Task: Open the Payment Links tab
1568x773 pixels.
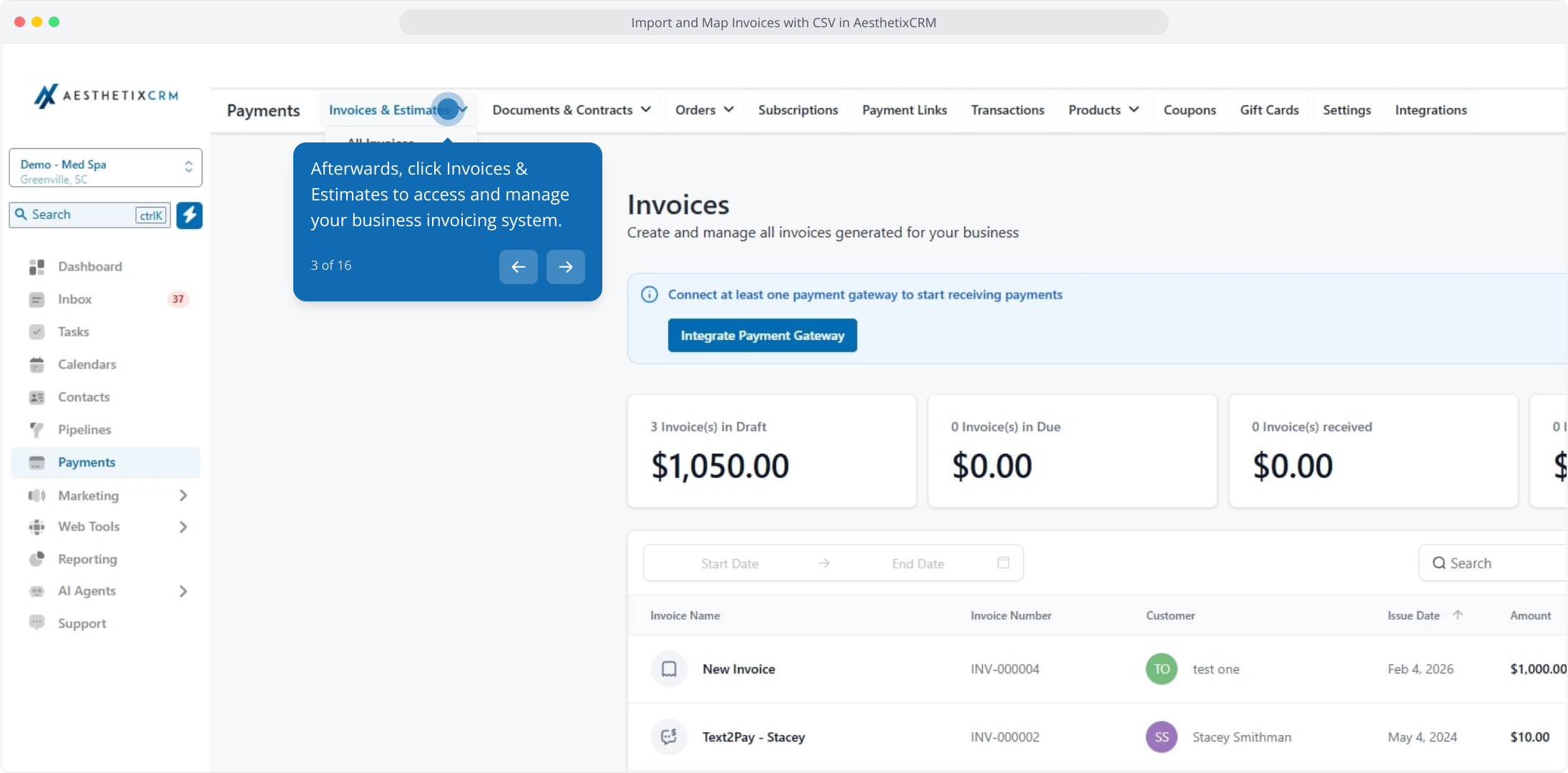Action: click(904, 110)
